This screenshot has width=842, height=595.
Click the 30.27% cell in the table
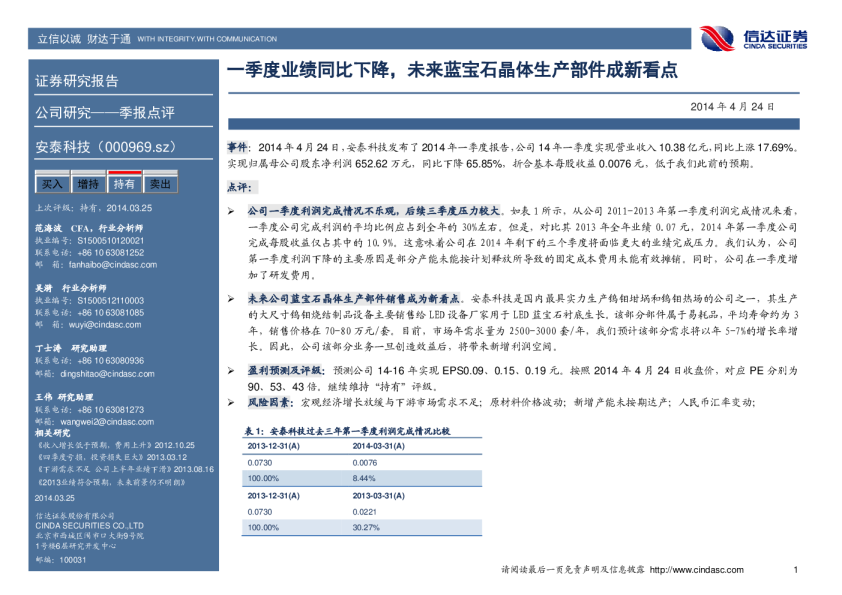click(366, 527)
